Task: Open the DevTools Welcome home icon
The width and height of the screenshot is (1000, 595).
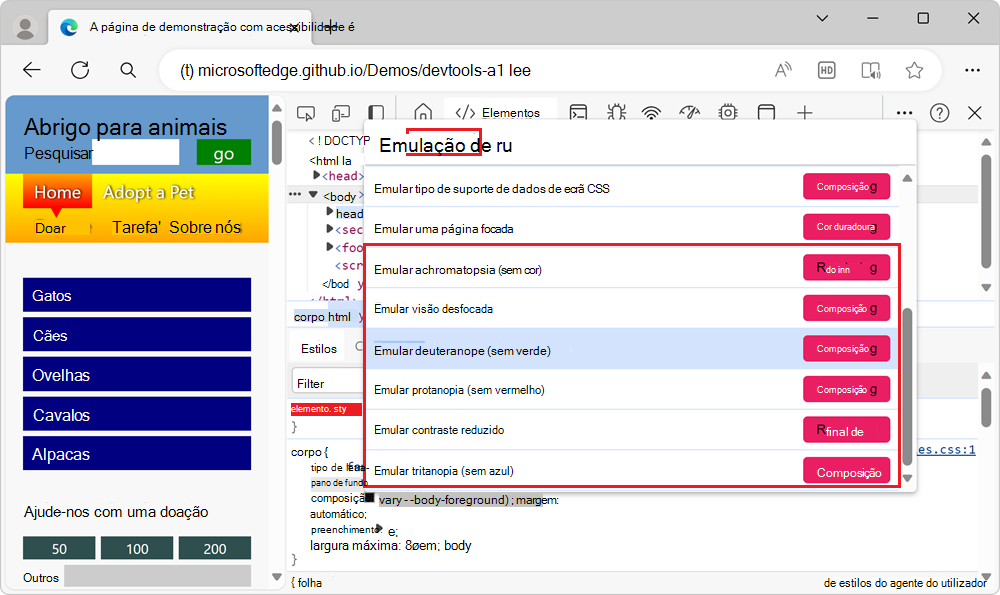Action: (423, 113)
